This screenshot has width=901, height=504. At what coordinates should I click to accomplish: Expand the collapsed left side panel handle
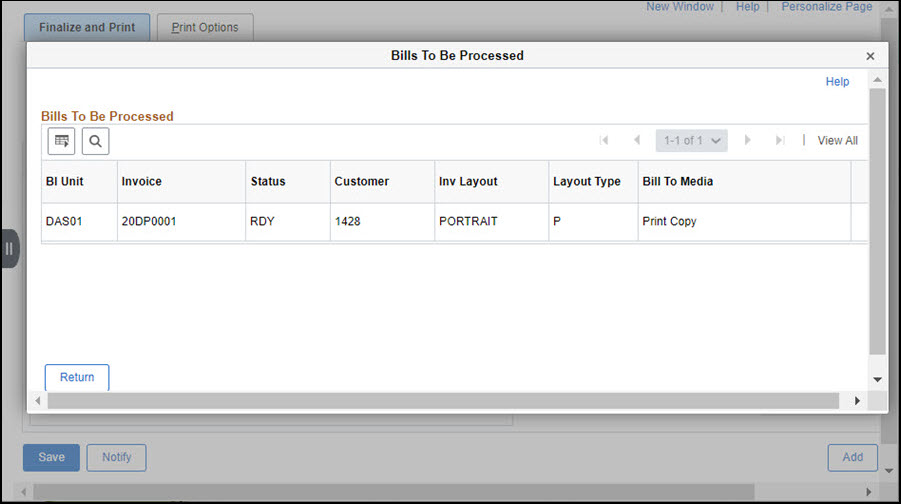[x=9, y=248]
